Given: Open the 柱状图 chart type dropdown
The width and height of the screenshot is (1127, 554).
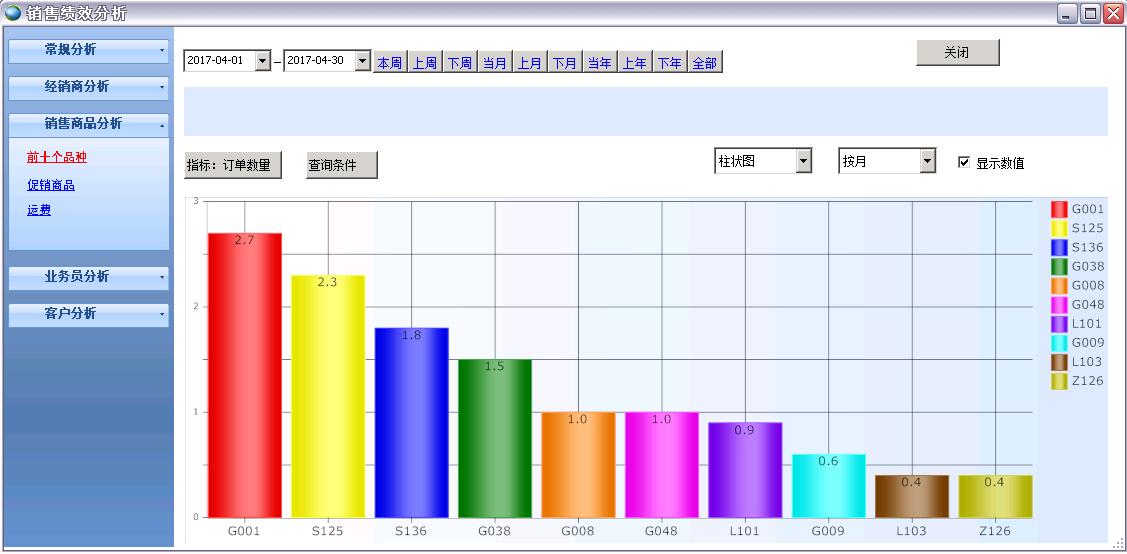Looking at the screenshot, I should coord(803,161).
